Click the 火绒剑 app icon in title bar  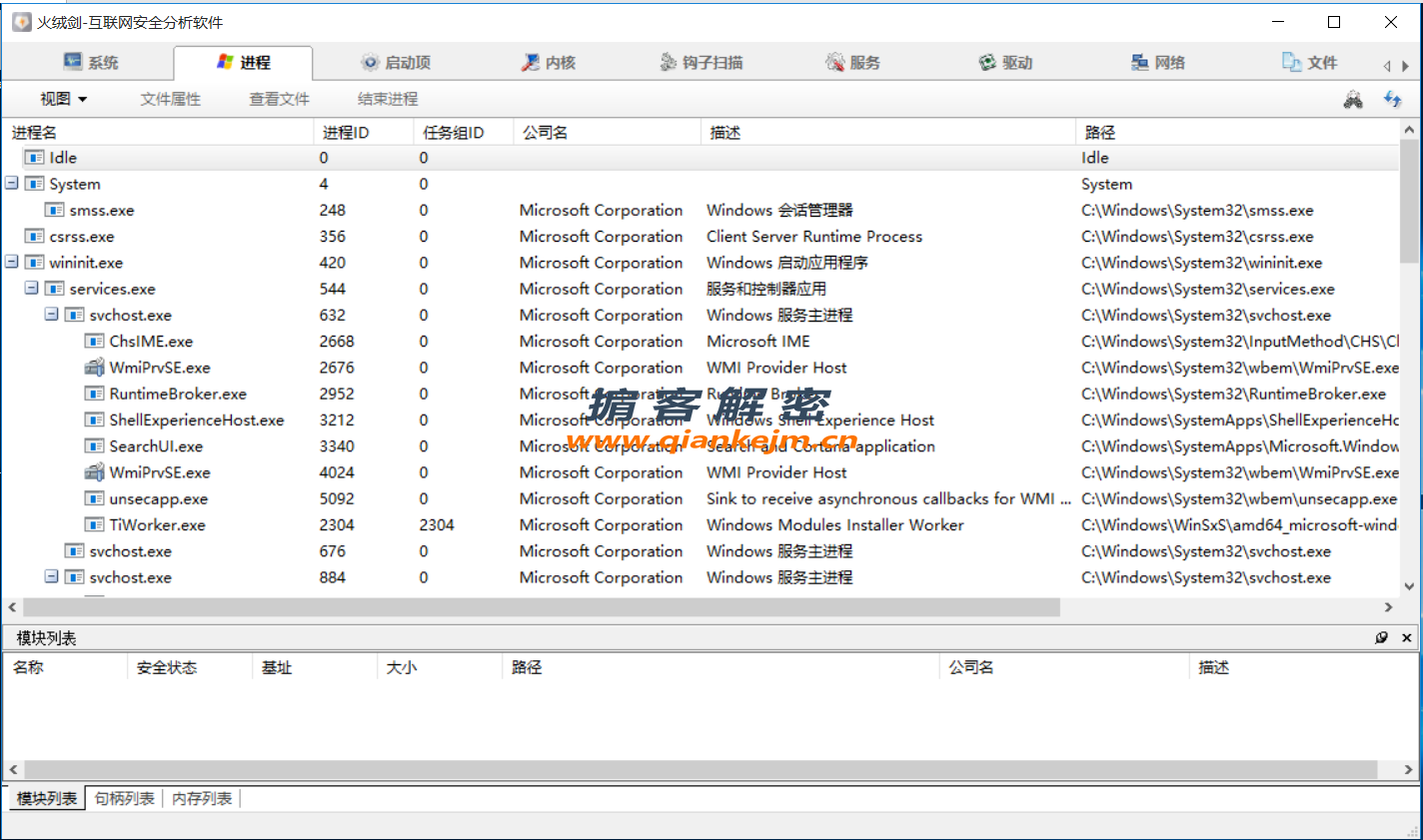tap(21, 22)
